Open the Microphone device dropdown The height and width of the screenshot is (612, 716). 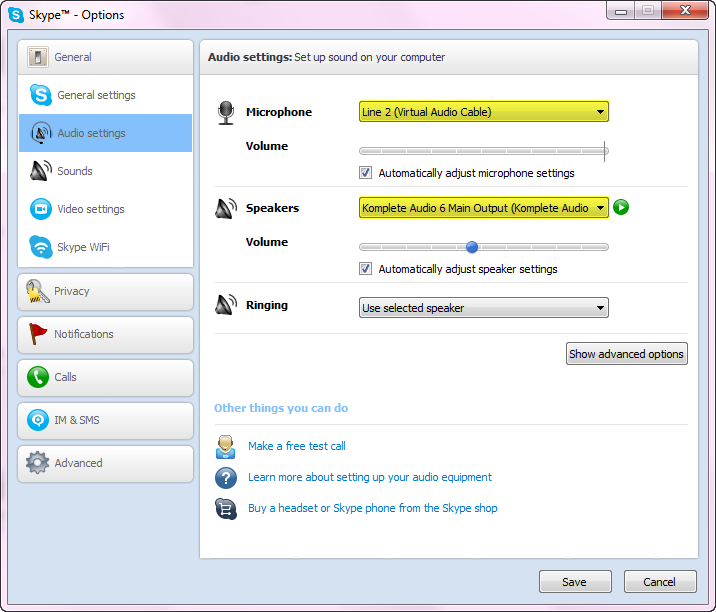click(x=484, y=112)
